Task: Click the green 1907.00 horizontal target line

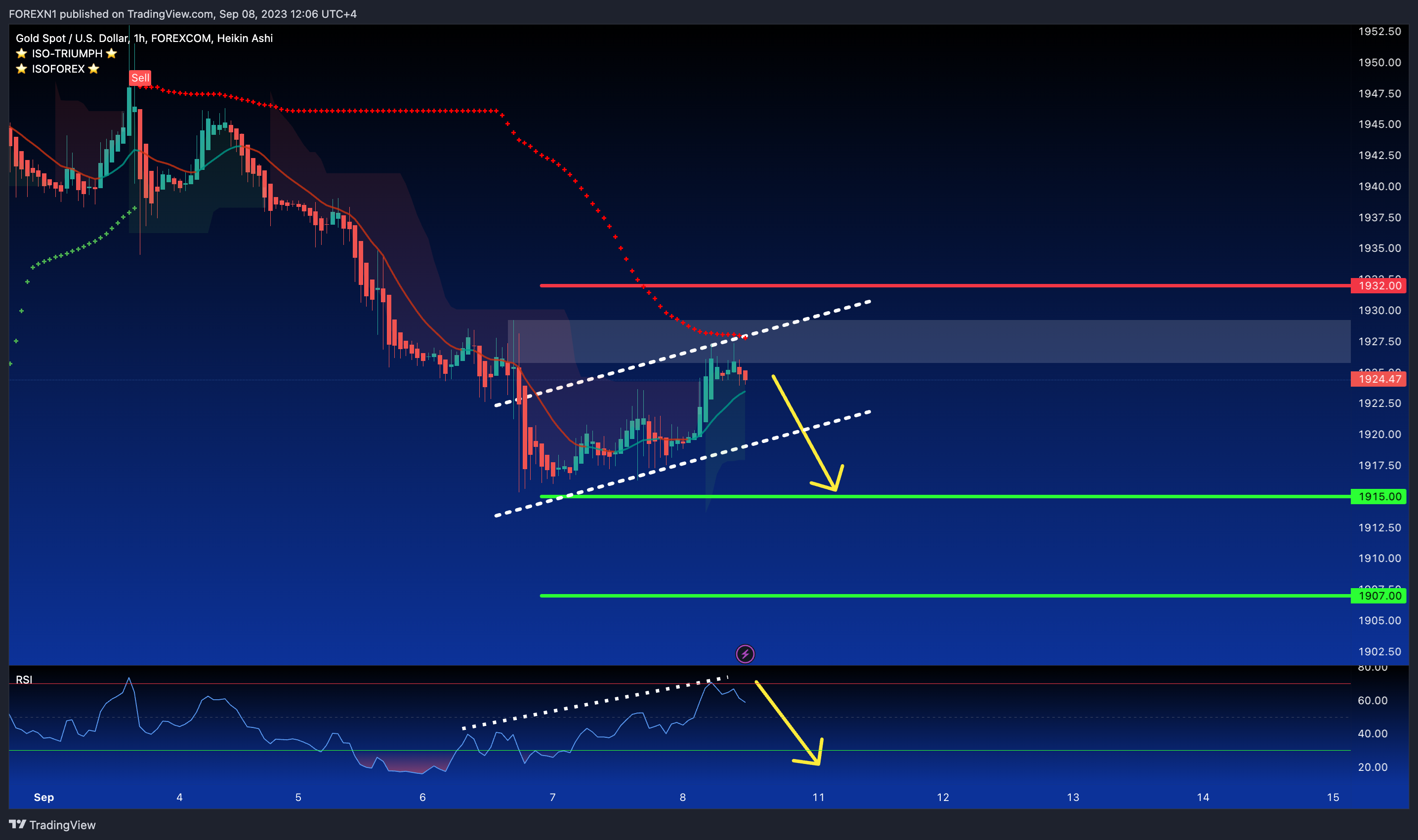Action: (x=945, y=596)
